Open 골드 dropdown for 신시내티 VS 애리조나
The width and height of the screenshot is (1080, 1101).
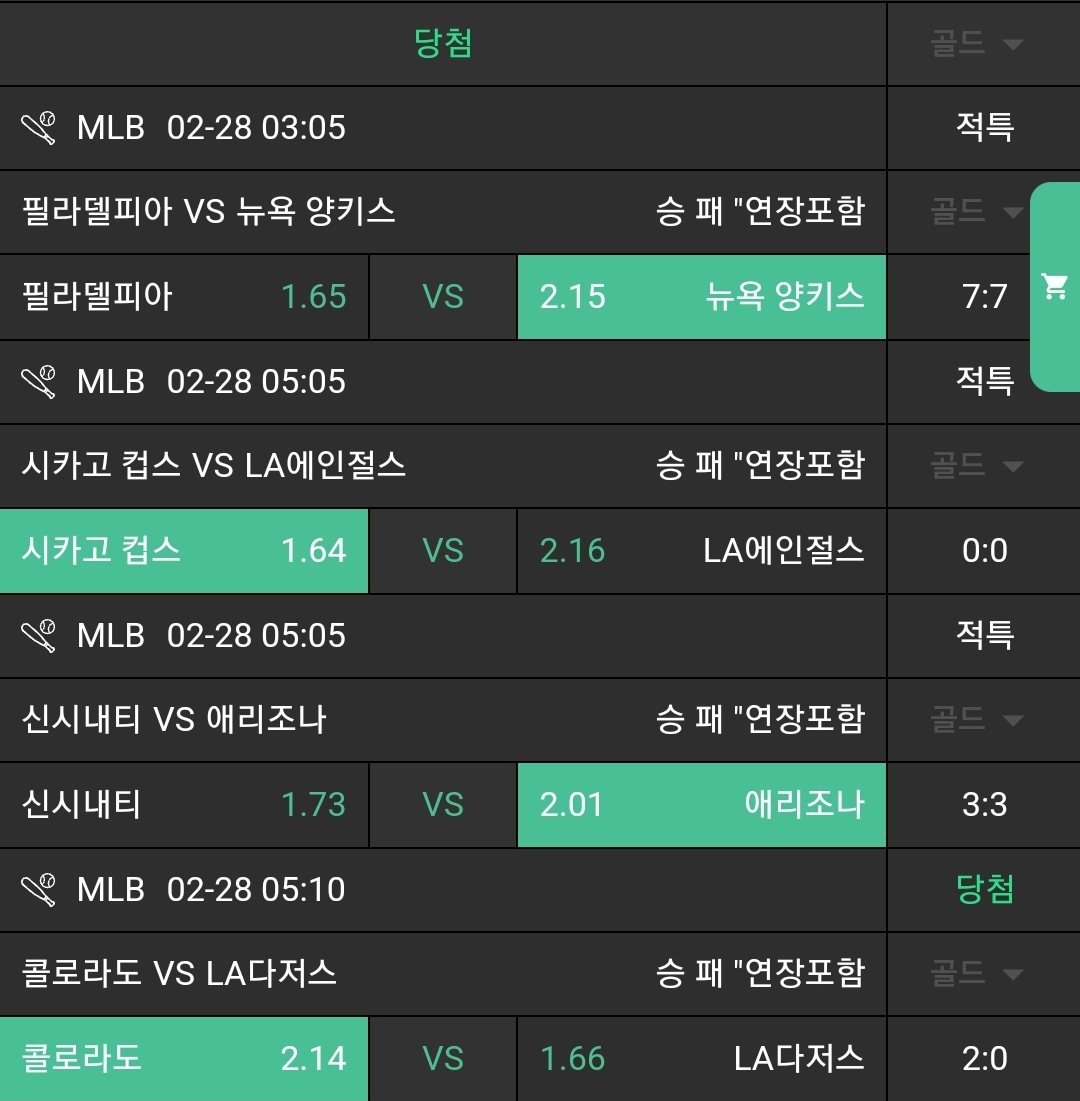[x=977, y=720]
